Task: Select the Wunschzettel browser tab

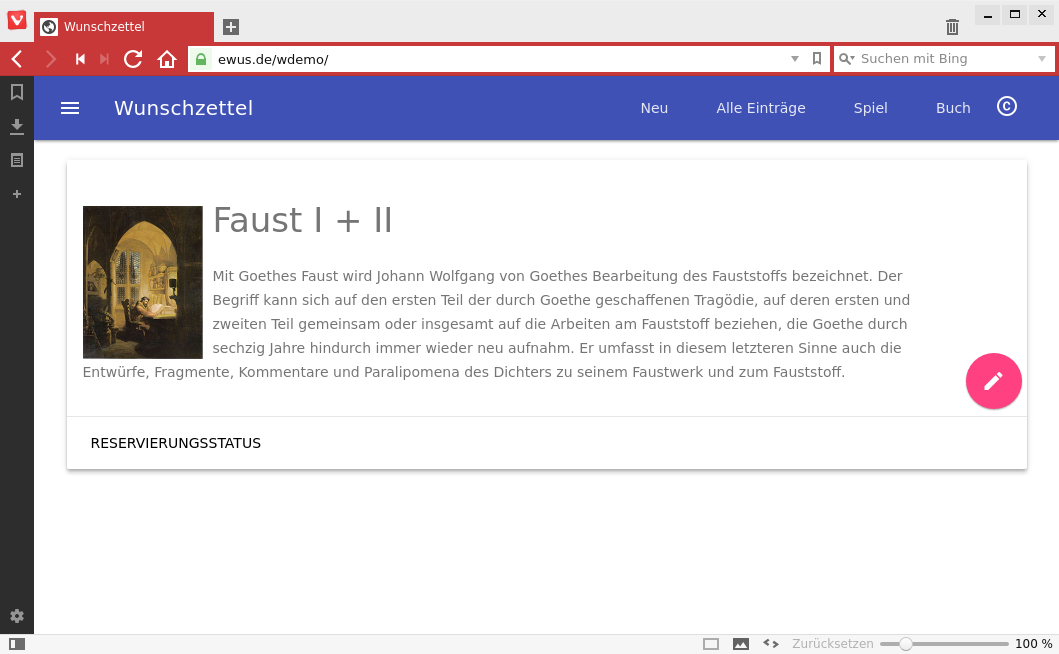Action: click(120, 27)
